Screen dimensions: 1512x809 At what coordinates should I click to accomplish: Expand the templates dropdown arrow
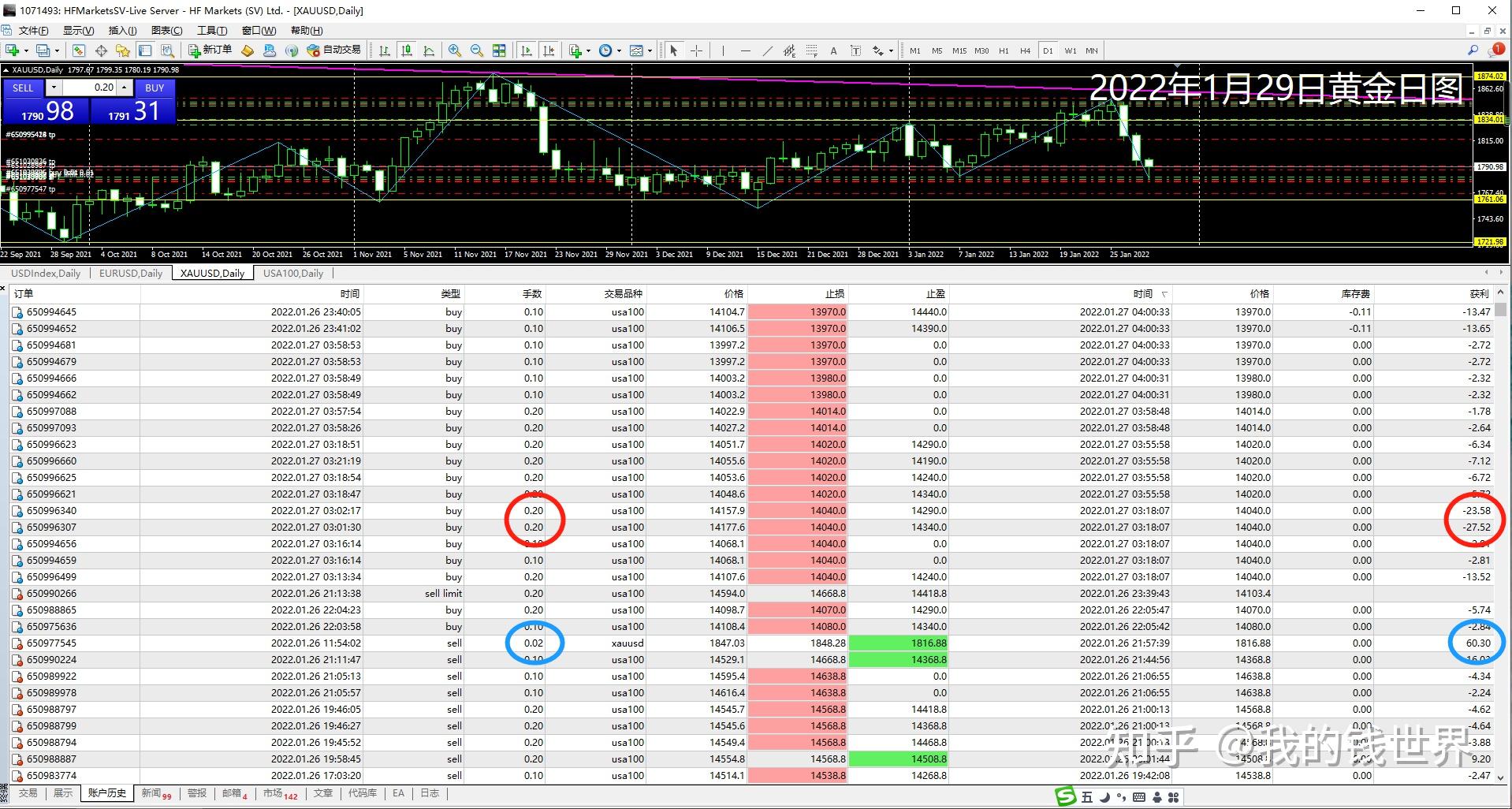click(x=650, y=50)
